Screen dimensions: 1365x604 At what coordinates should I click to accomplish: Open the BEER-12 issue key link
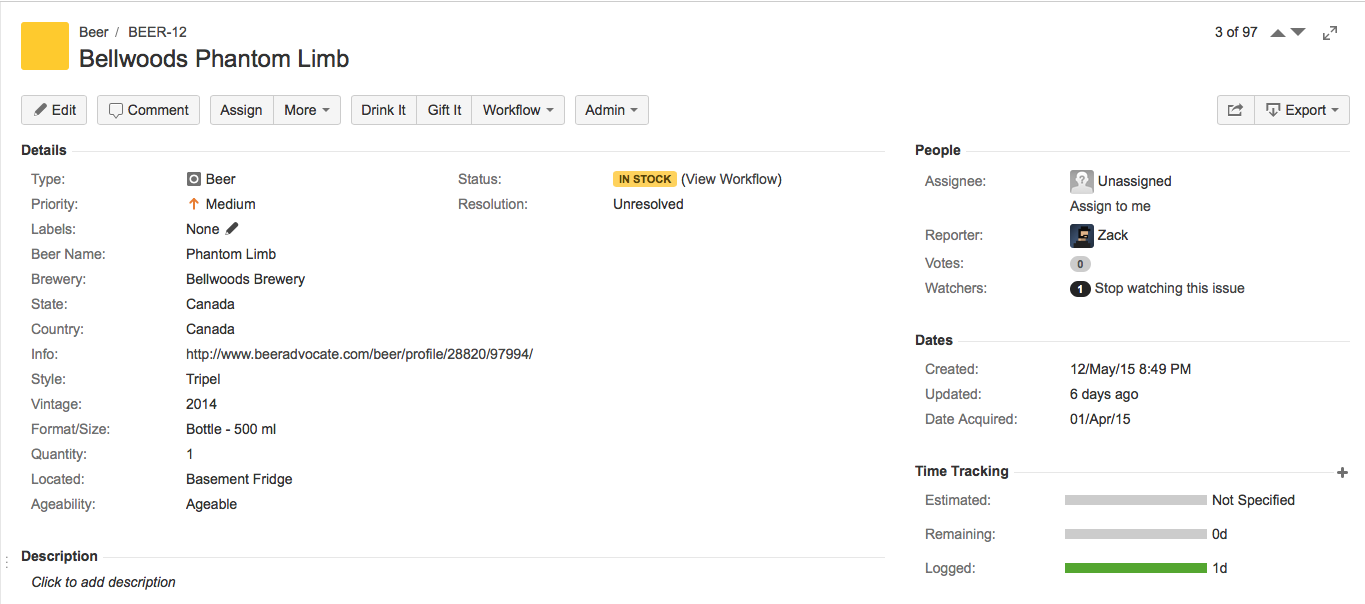[157, 32]
